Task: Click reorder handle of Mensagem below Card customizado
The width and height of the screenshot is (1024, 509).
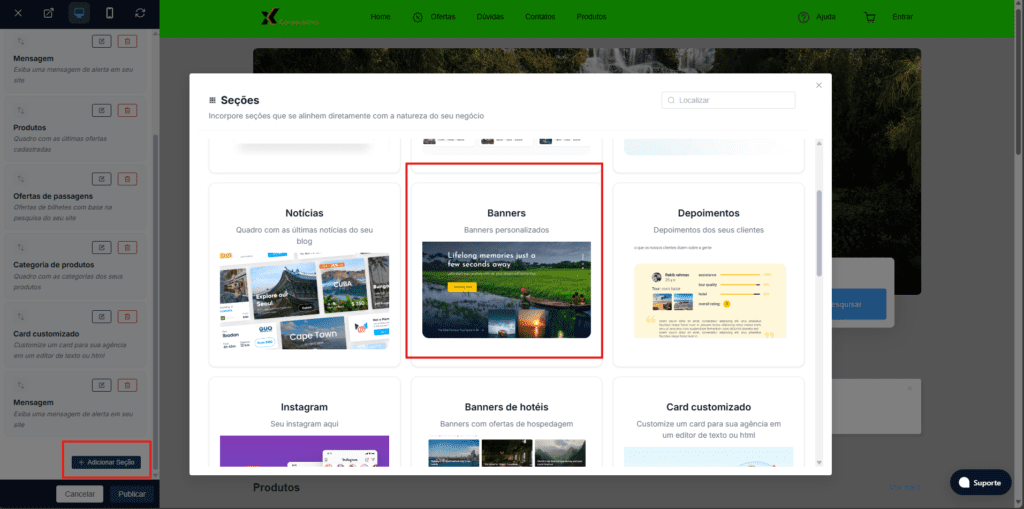Action: tap(21, 386)
